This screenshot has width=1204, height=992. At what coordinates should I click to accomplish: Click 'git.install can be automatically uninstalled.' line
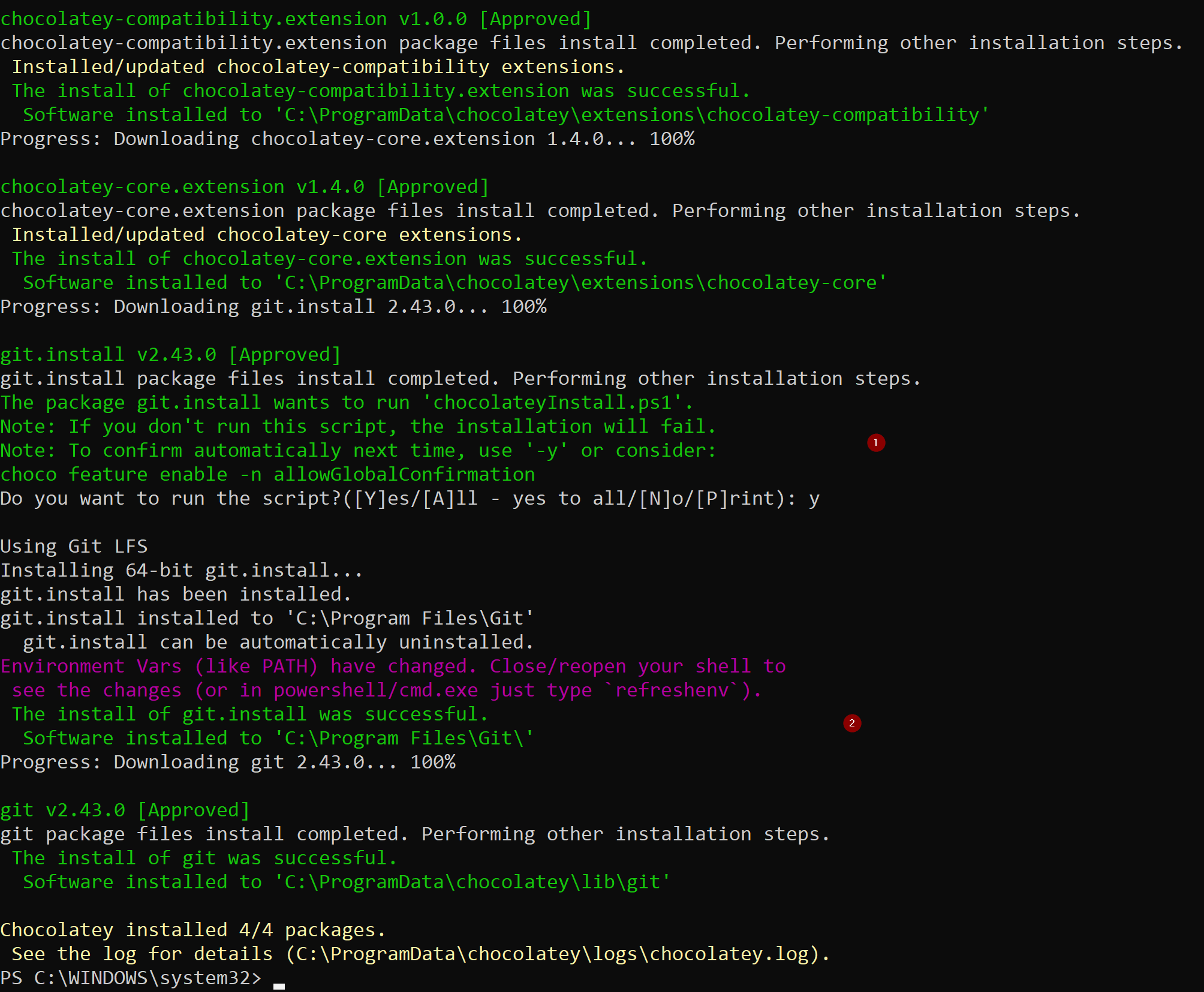coord(278,643)
